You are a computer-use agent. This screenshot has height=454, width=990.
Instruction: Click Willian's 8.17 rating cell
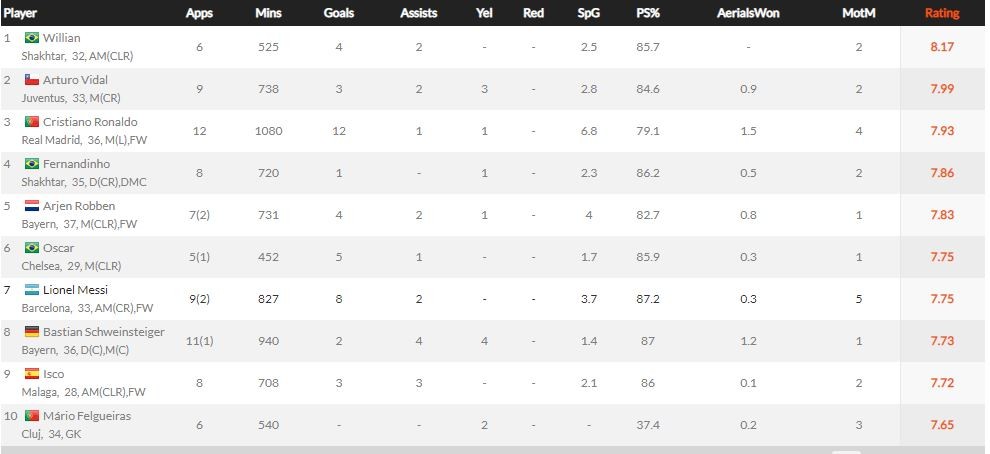(x=941, y=47)
